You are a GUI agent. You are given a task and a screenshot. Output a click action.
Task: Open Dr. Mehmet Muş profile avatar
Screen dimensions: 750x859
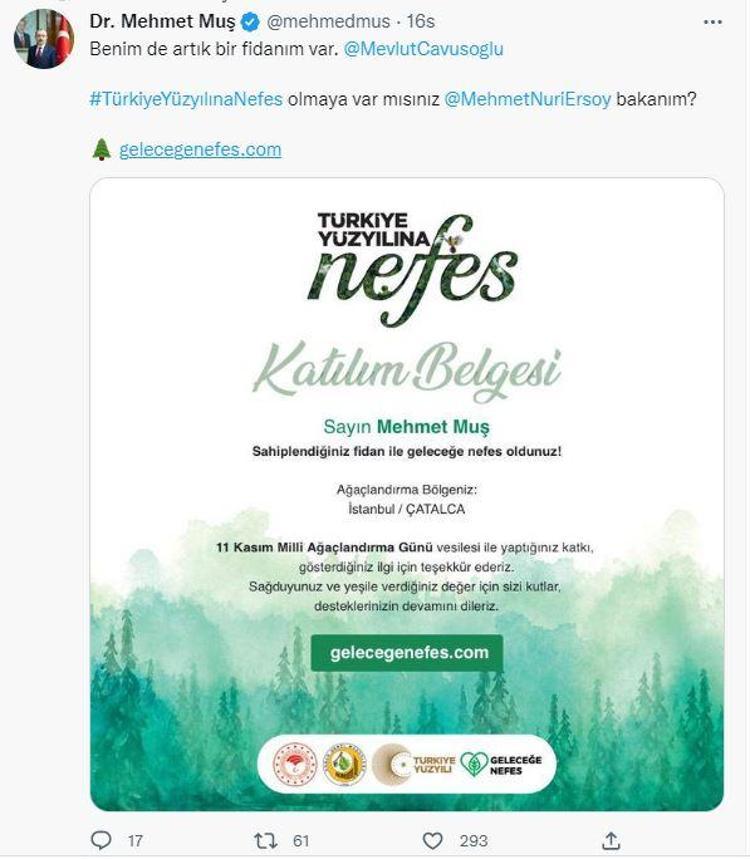[43, 41]
